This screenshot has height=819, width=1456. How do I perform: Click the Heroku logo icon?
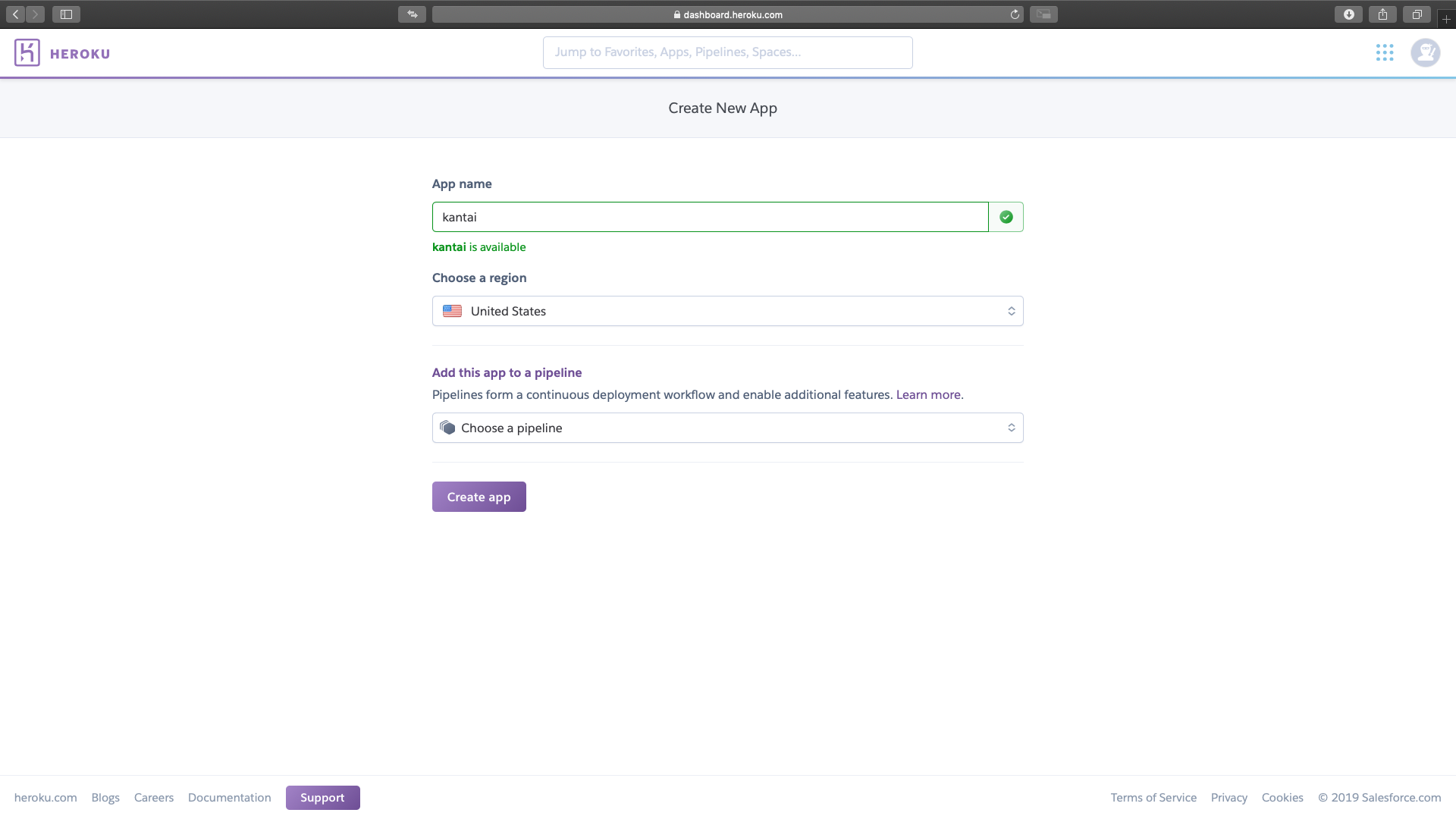tap(27, 52)
